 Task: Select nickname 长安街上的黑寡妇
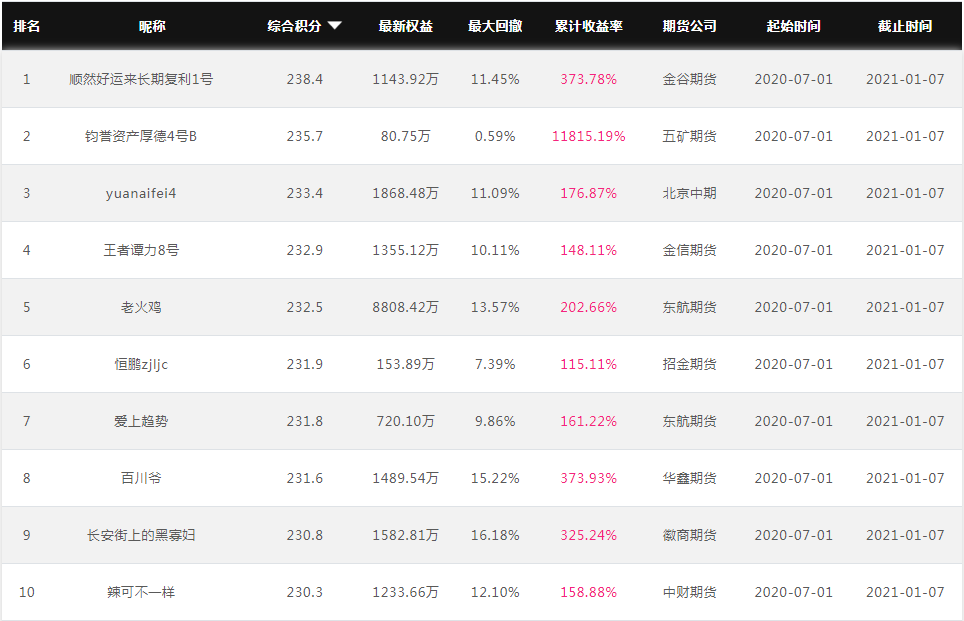point(141,535)
